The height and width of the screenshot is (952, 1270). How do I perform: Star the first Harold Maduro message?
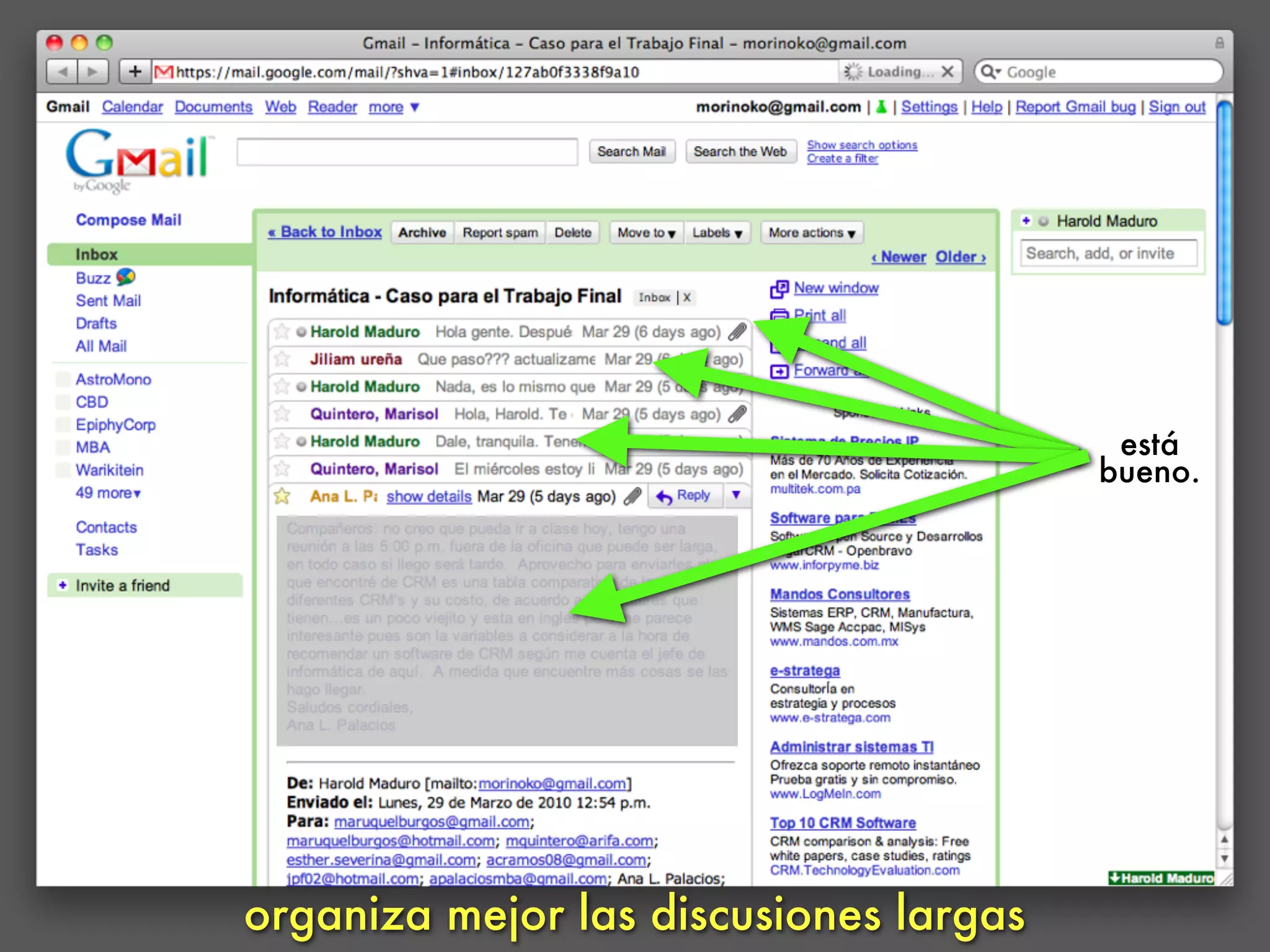click(x=282, y=332)
